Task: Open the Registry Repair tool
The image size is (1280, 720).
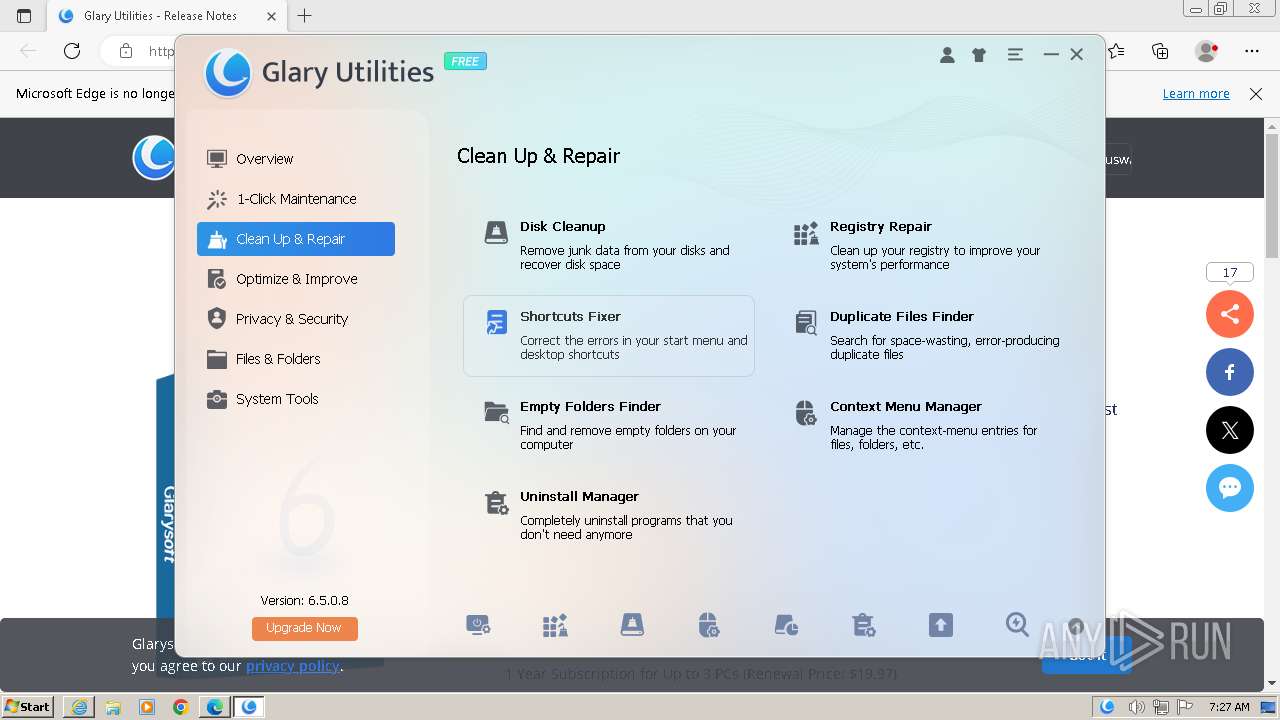Action: tap(918, 245)
